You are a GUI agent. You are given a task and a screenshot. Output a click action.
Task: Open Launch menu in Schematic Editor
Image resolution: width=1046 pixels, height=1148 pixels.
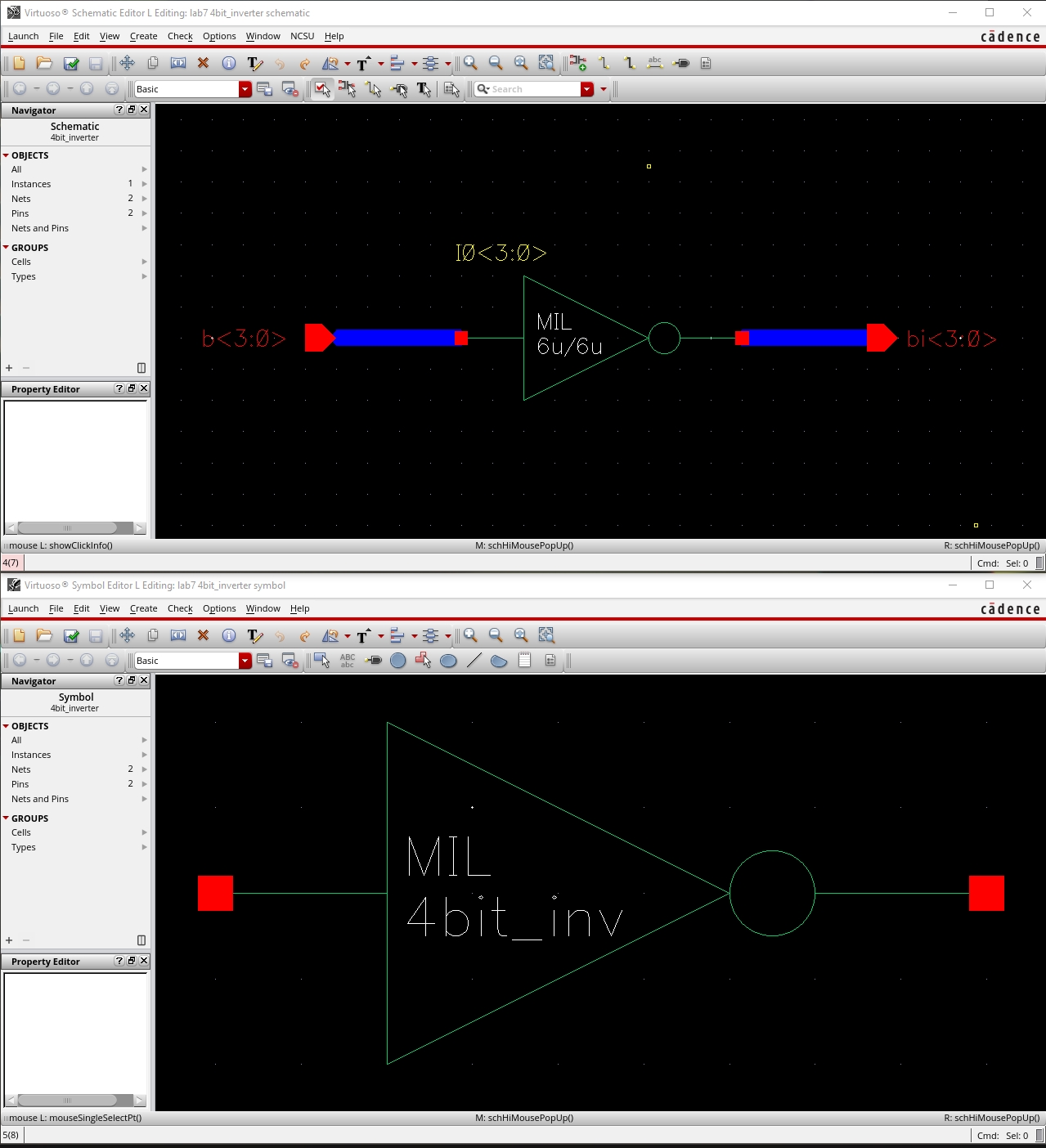[x=23, y=36]
